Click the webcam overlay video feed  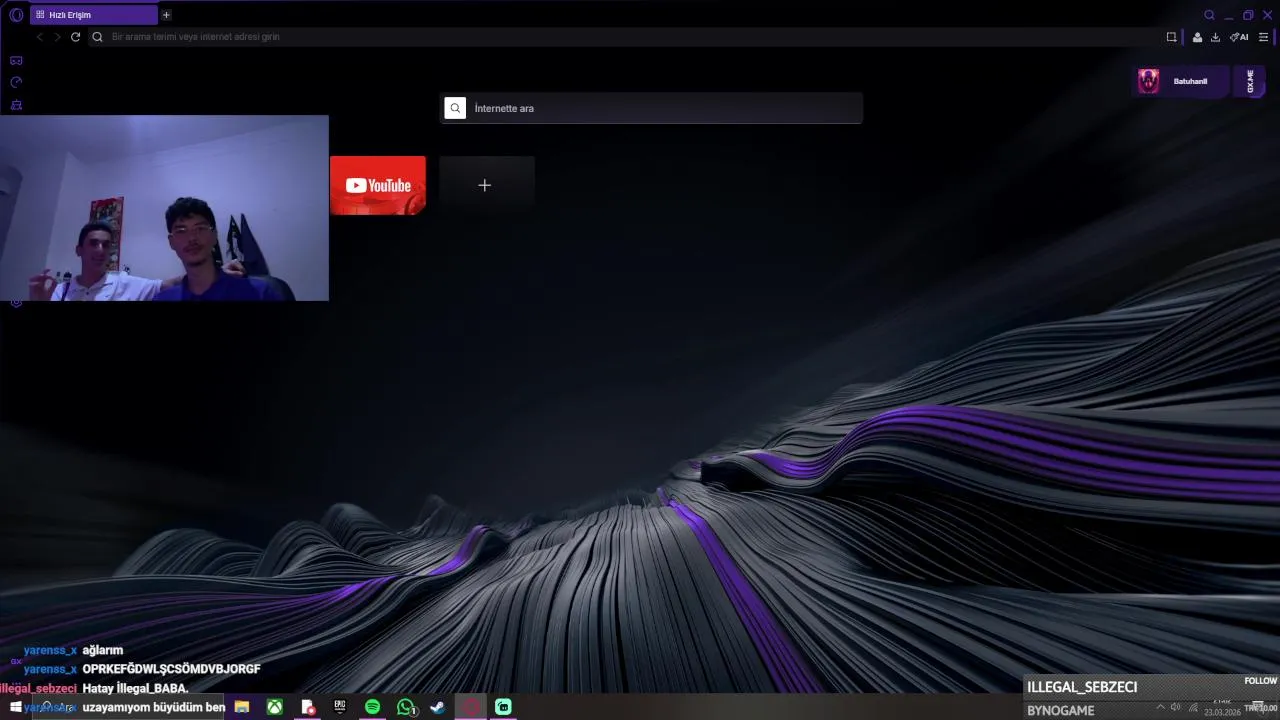[x=164, y=208]
